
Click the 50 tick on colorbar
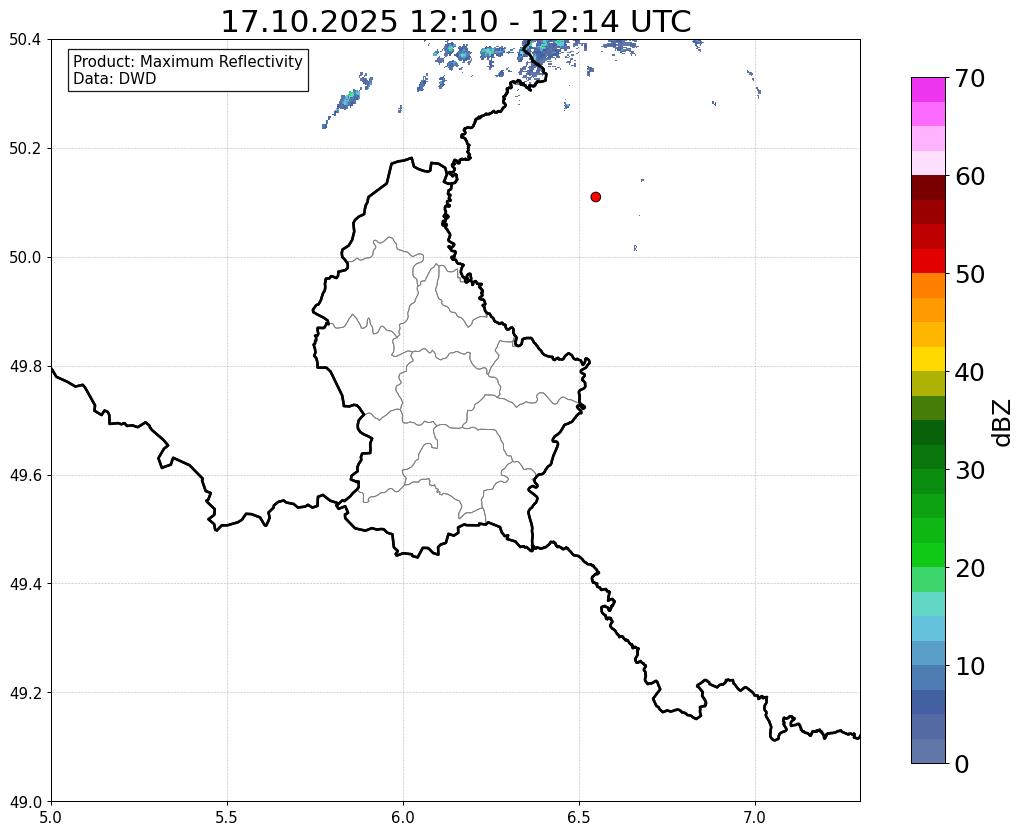click(970, 274)
